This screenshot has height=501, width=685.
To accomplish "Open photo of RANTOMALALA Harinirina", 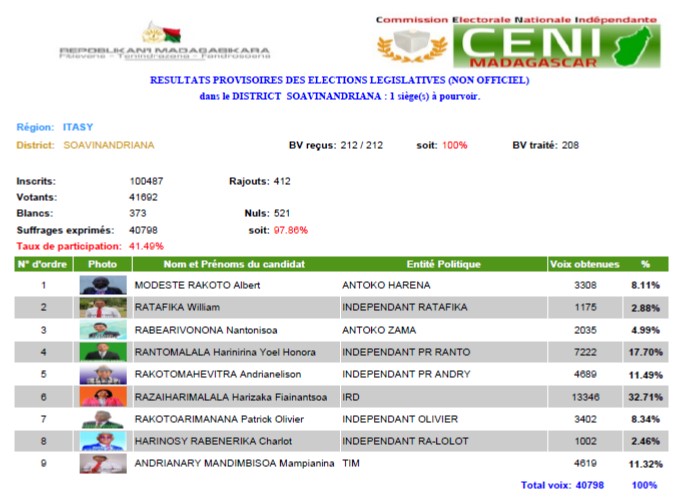I will (103, 352).
